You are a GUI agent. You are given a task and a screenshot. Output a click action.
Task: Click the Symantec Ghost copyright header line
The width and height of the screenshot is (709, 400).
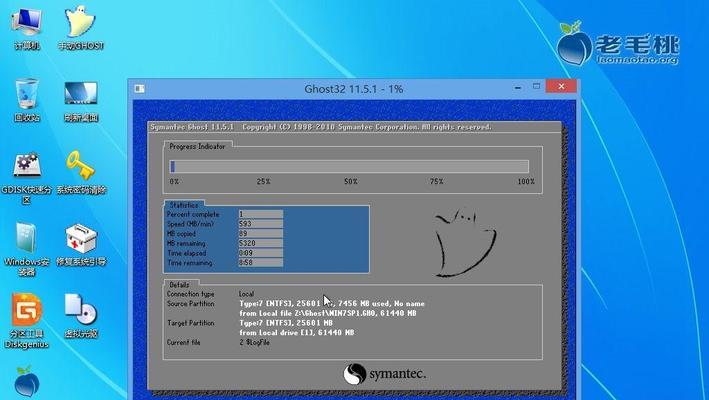(x=321, y=127)
